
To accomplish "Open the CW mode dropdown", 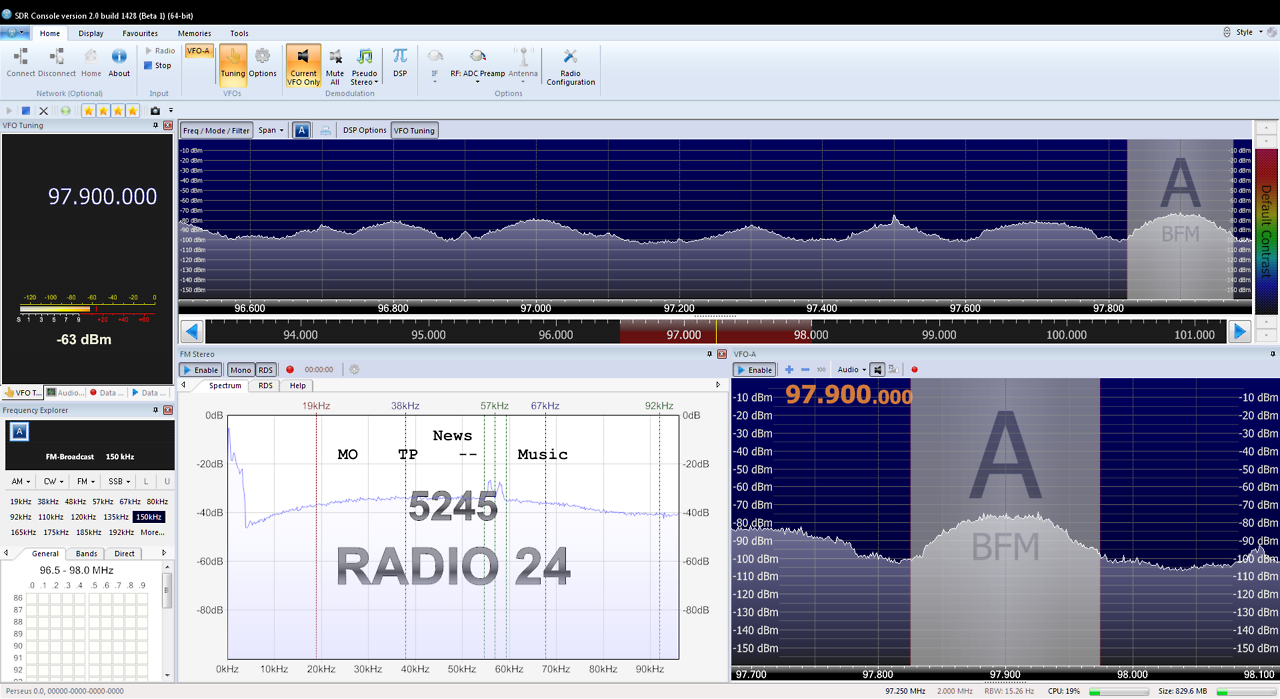I will coord(53,482).
